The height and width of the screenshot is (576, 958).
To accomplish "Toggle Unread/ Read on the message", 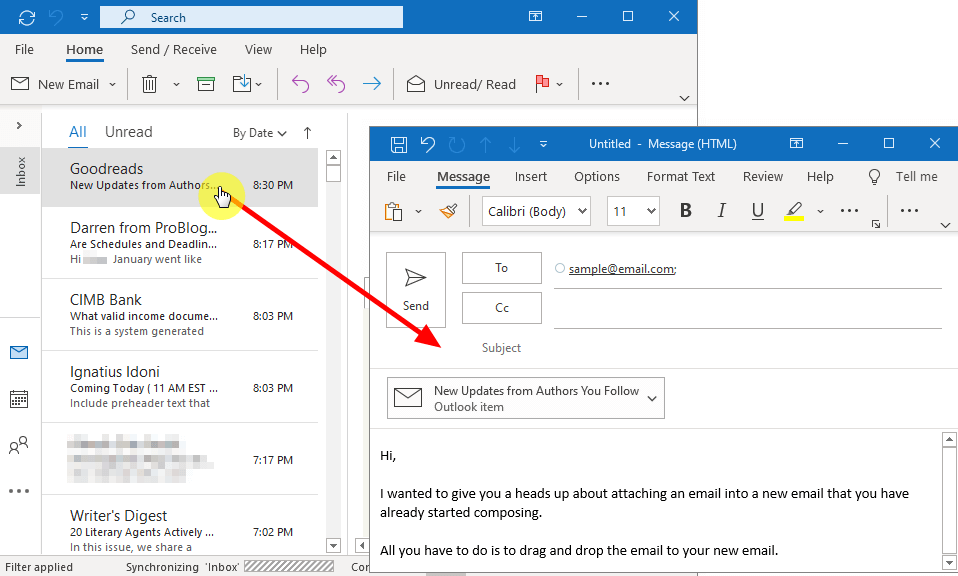I will pos(461,84).
